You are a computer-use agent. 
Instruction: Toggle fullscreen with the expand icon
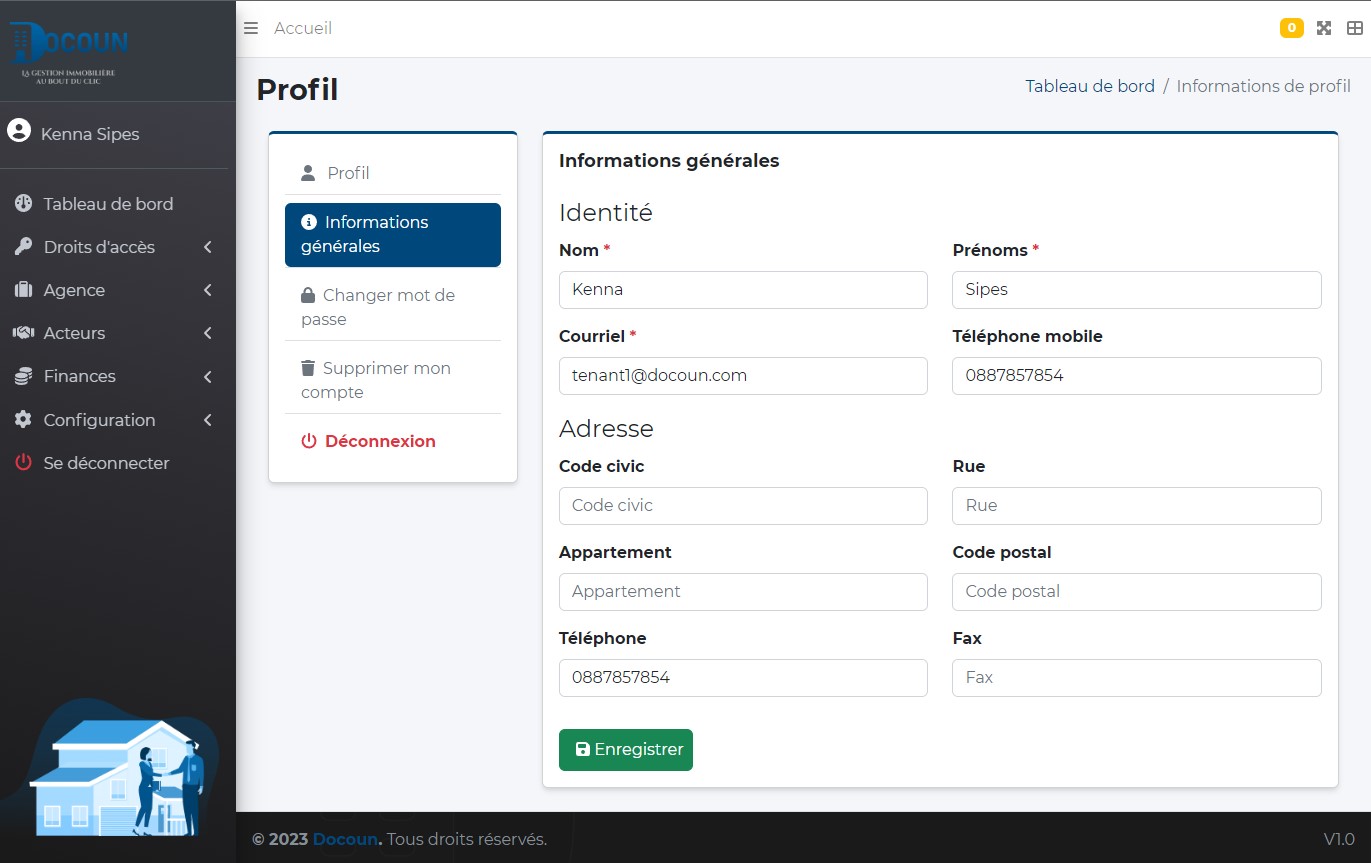coord(1324,28)
